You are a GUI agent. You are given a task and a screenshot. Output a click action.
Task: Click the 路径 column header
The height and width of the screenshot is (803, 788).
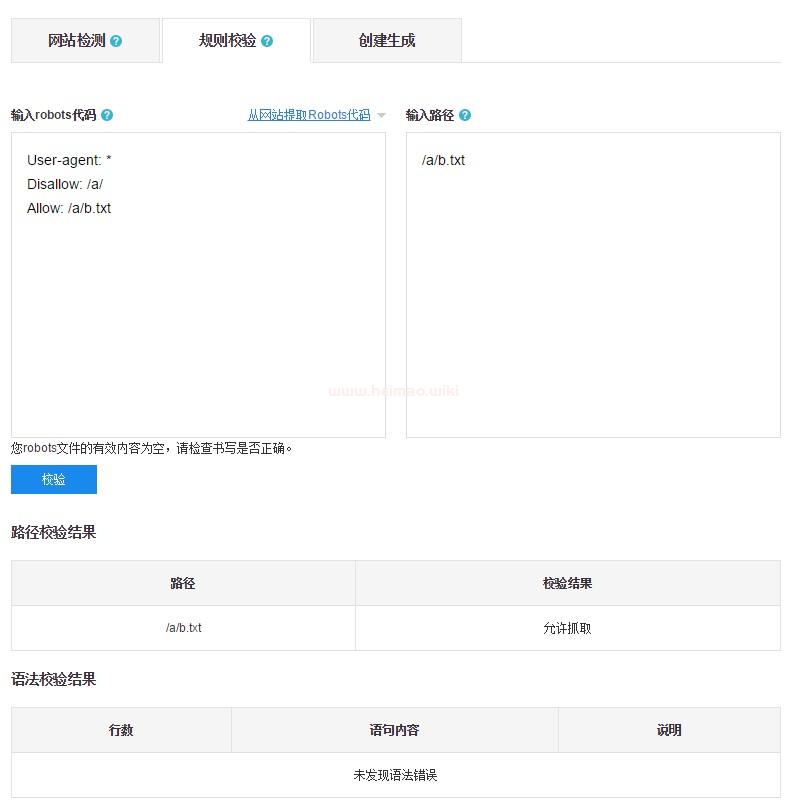click(x=183, y=583)
